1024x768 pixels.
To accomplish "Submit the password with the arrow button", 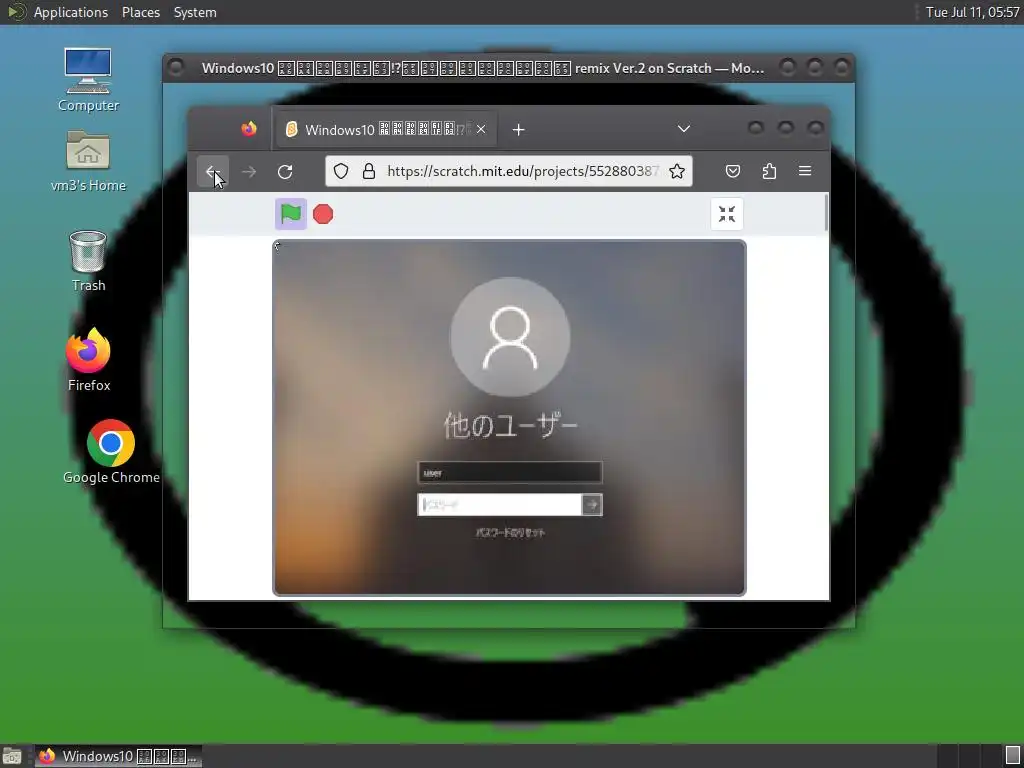I will [x=592, y=504].
